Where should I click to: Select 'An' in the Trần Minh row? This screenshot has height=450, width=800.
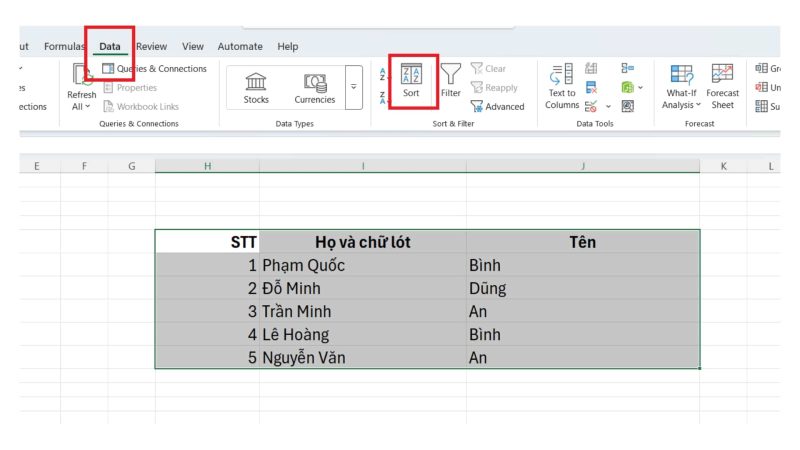(583, 311)
